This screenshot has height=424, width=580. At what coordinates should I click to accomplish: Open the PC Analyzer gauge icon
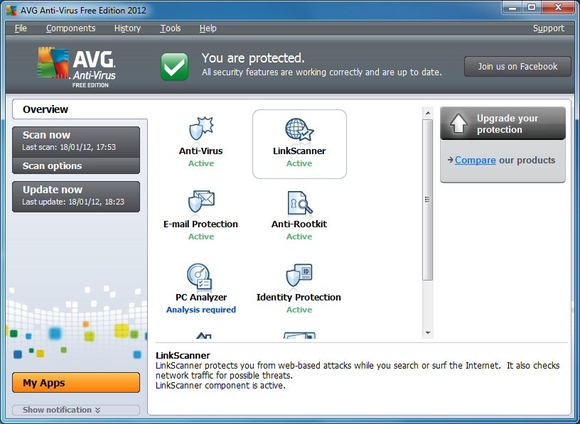click(199, 276)
